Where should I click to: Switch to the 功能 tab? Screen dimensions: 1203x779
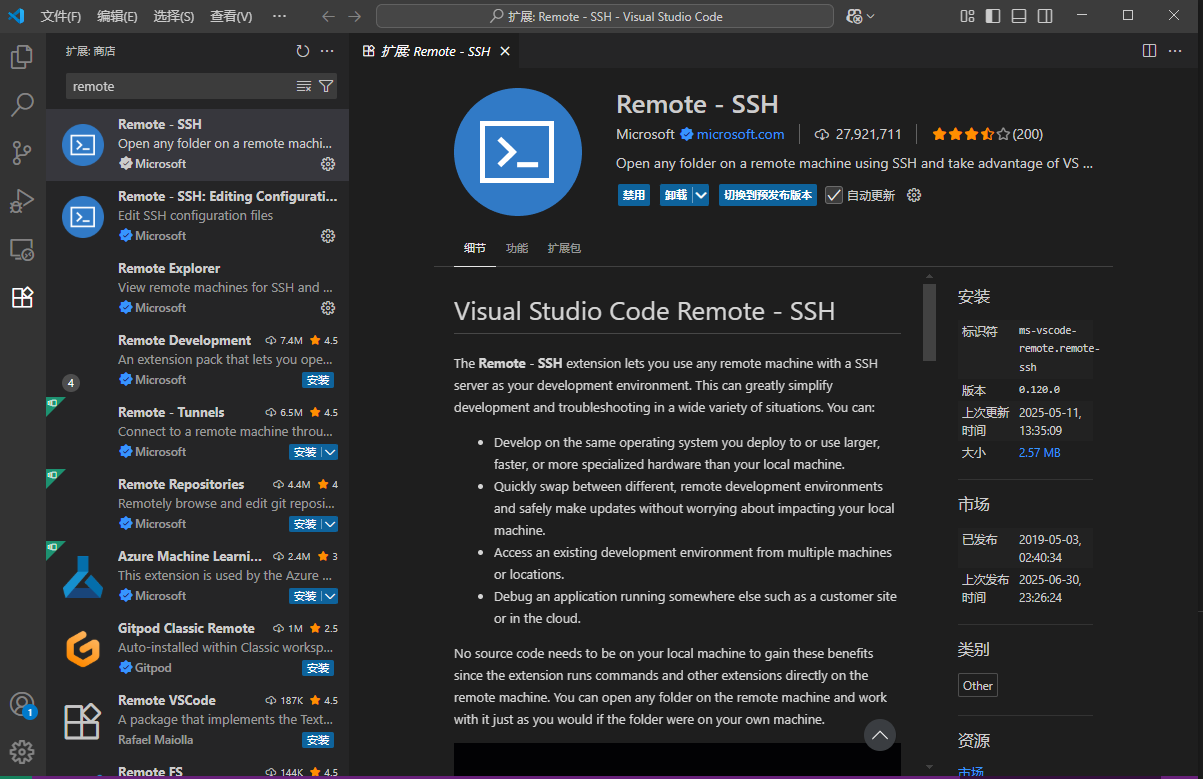point(516,248)
